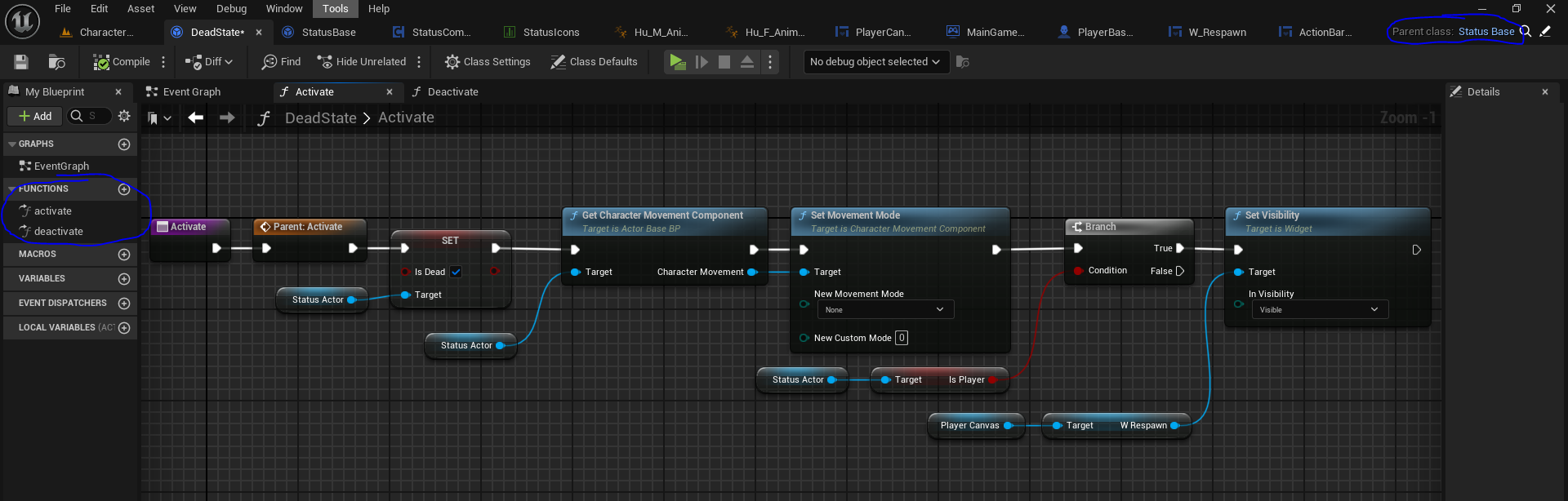Click the edit parent class pencil icon
1568x501 pixels.
1545,32
